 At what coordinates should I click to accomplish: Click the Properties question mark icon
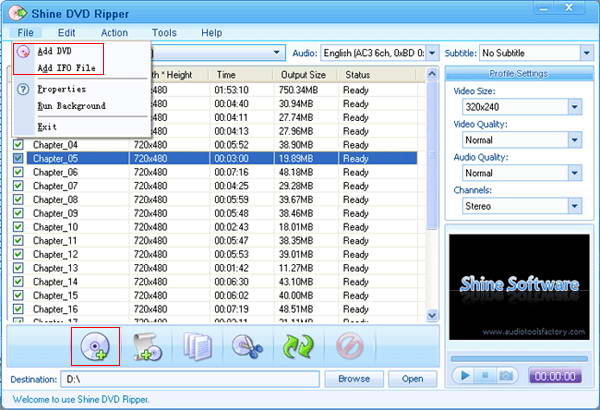[x=23, y=89]
